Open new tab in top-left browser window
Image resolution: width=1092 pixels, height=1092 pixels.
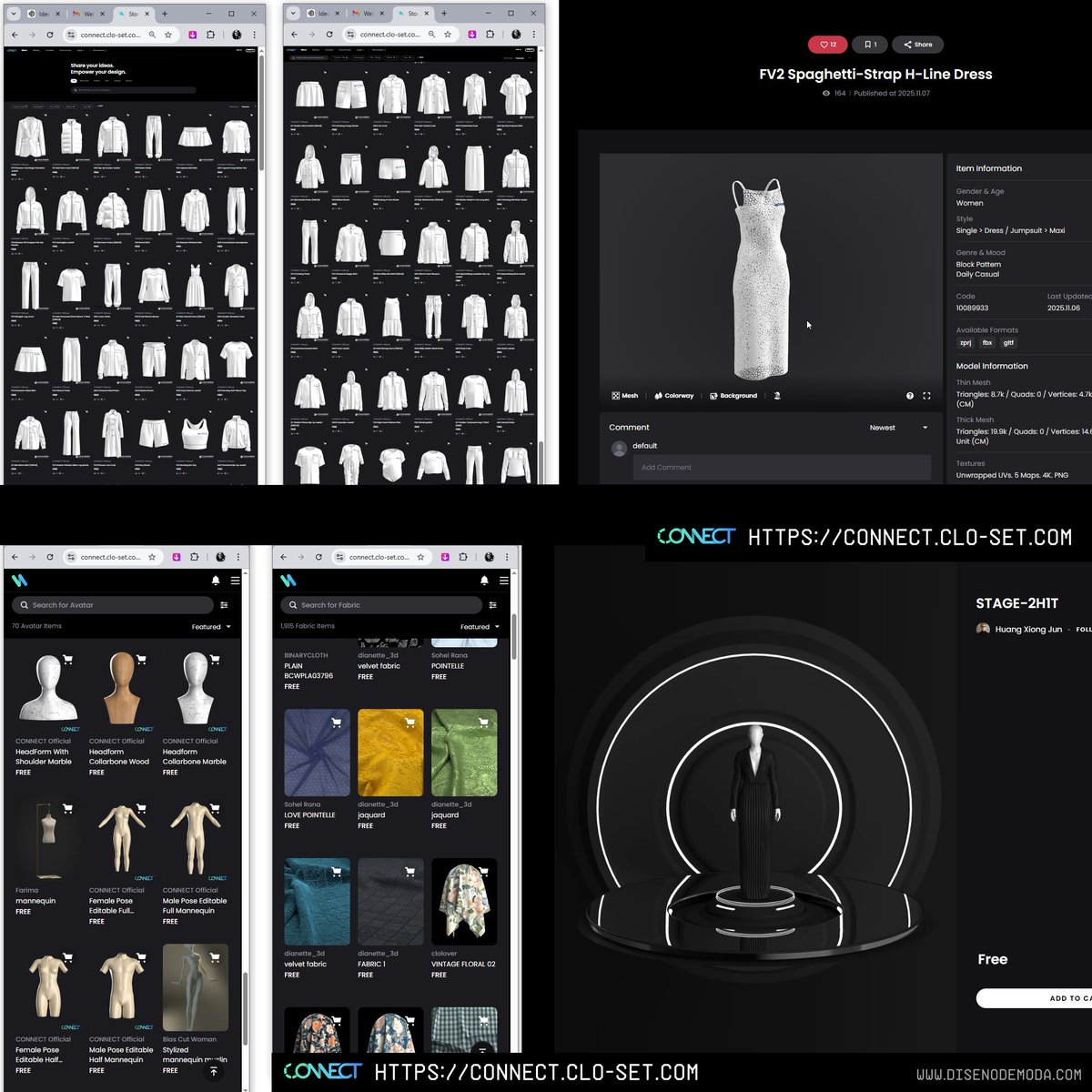[164, 14]
